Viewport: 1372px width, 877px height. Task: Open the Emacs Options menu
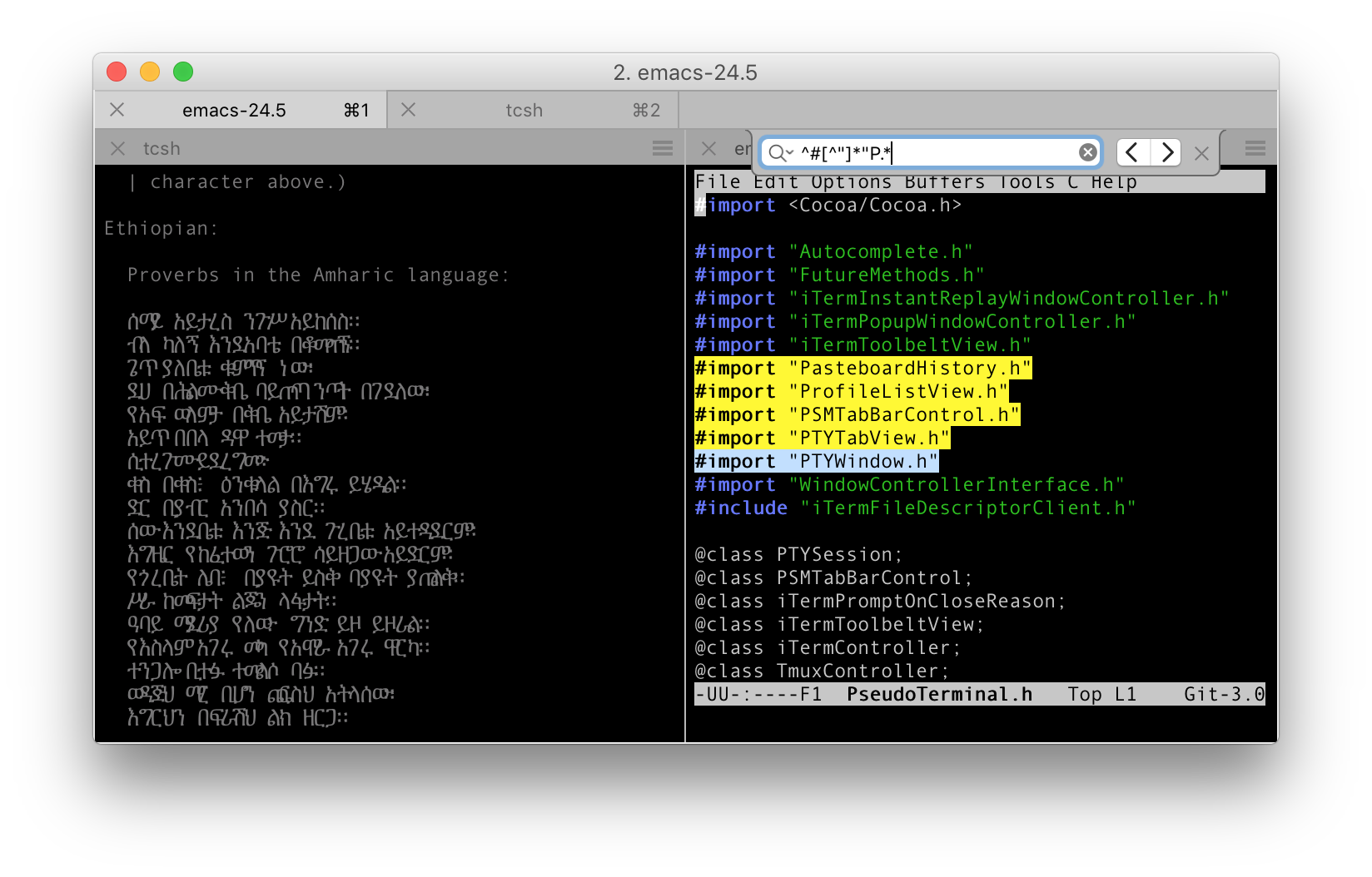(x=851, y=182)
